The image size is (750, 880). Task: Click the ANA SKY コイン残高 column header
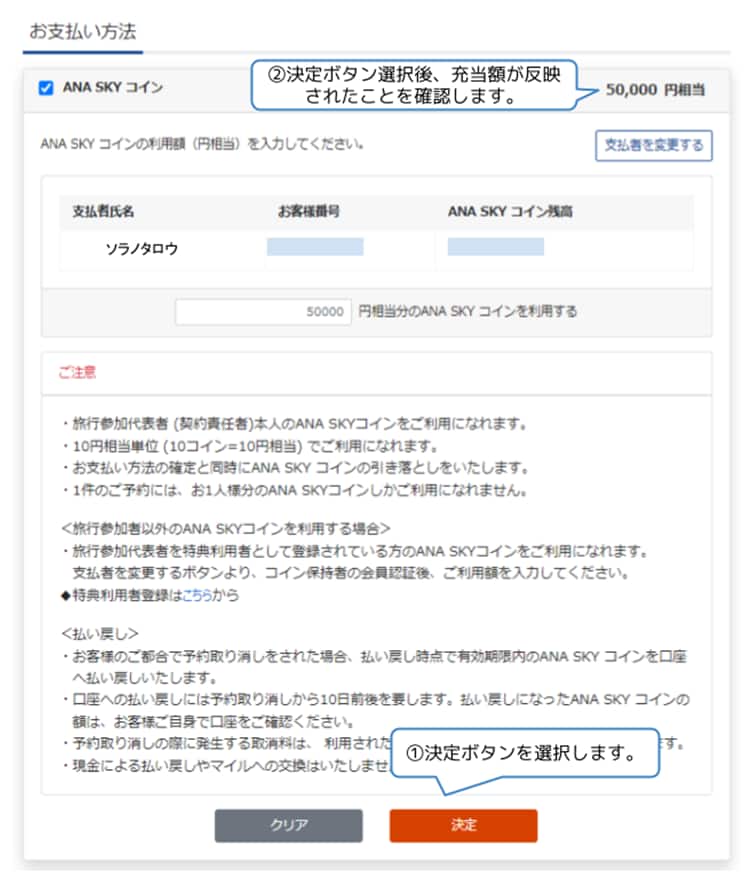click(x=510, y=212)
